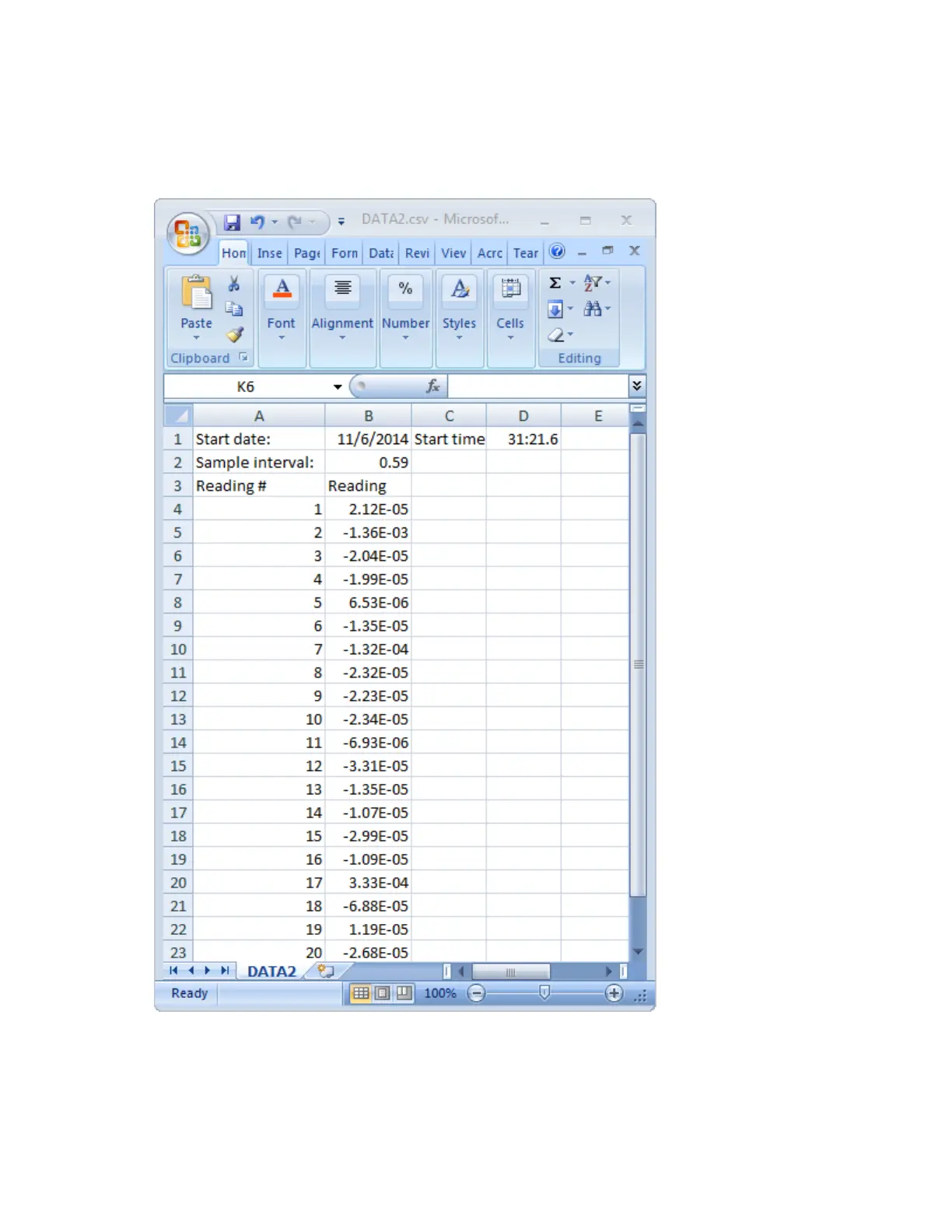Open the Formulas tab

[x=345, y=253]
